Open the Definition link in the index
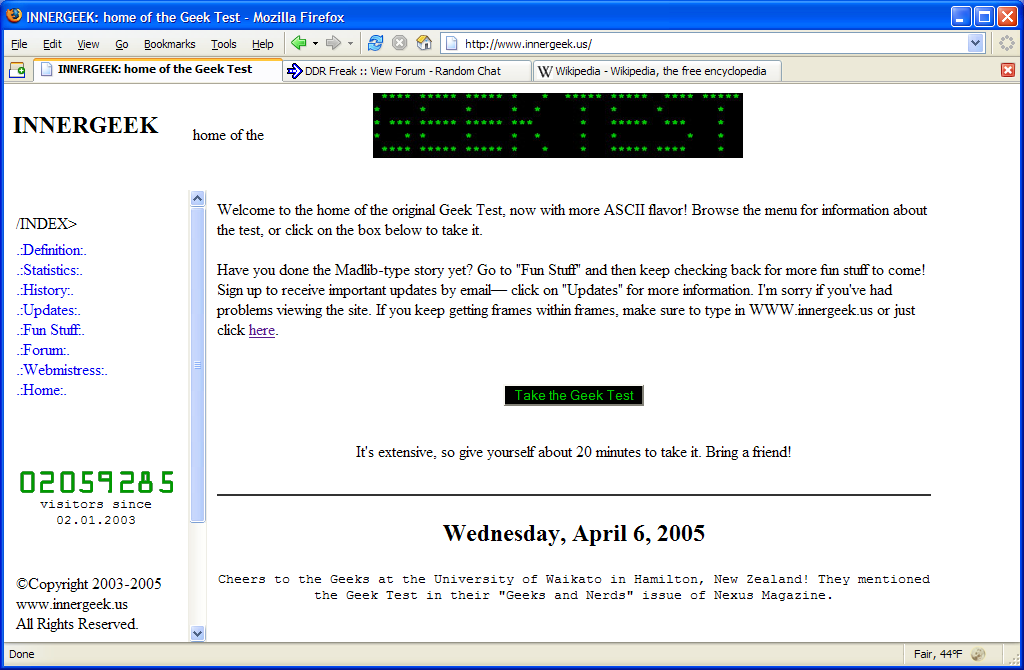The image size is (1024, 670). [x=52, y=250]
